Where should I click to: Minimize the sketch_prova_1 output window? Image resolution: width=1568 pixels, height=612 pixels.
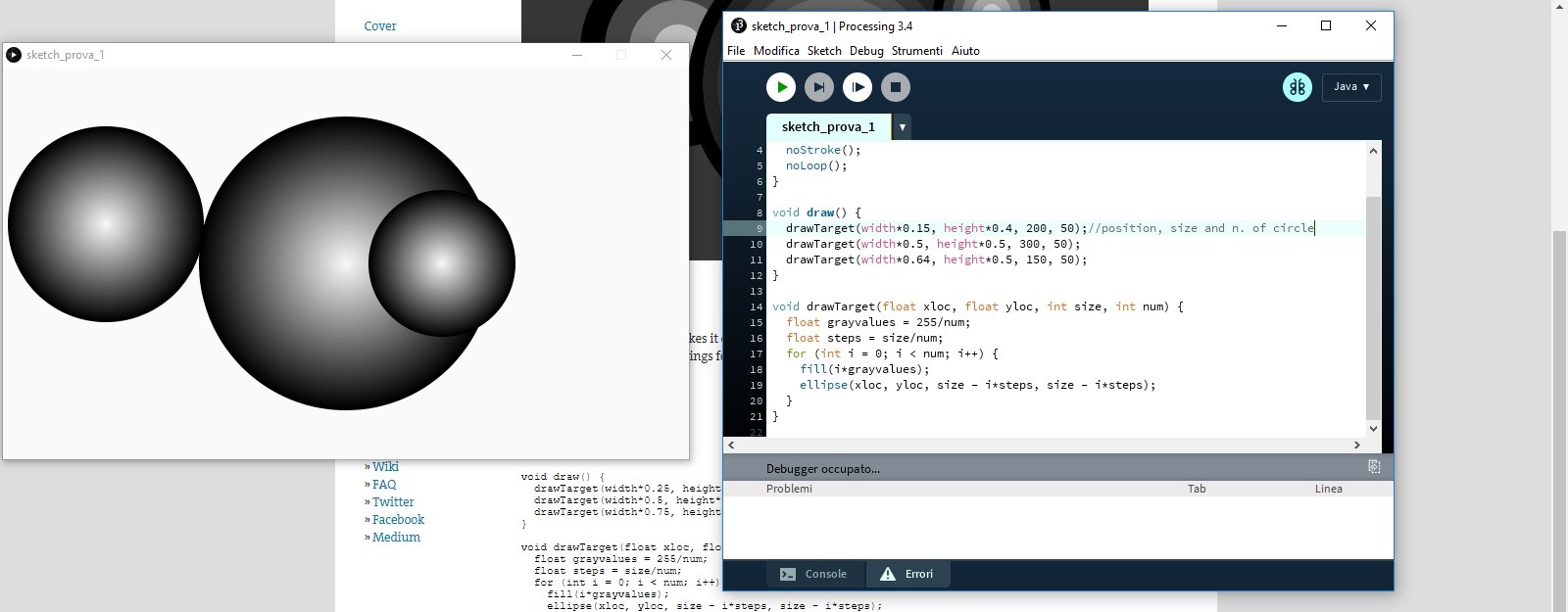(577, 55)
